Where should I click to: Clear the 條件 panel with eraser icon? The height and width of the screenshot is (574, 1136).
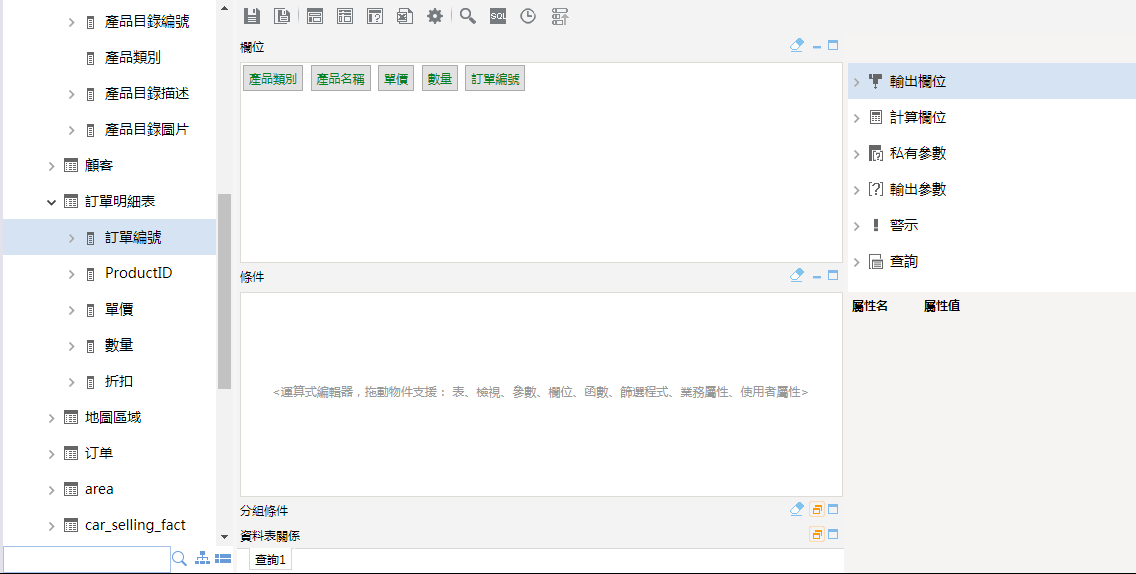797,275
